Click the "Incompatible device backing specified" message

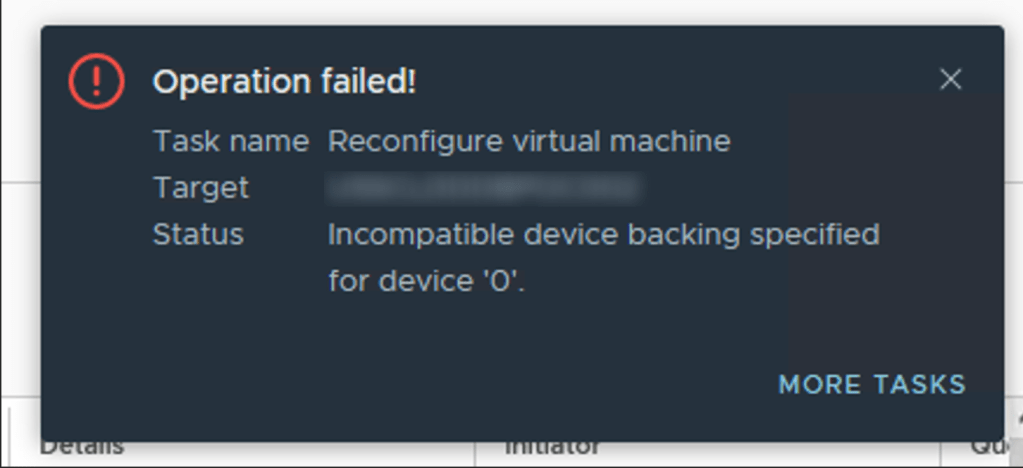pyautogui.click(x=603, y=235)
